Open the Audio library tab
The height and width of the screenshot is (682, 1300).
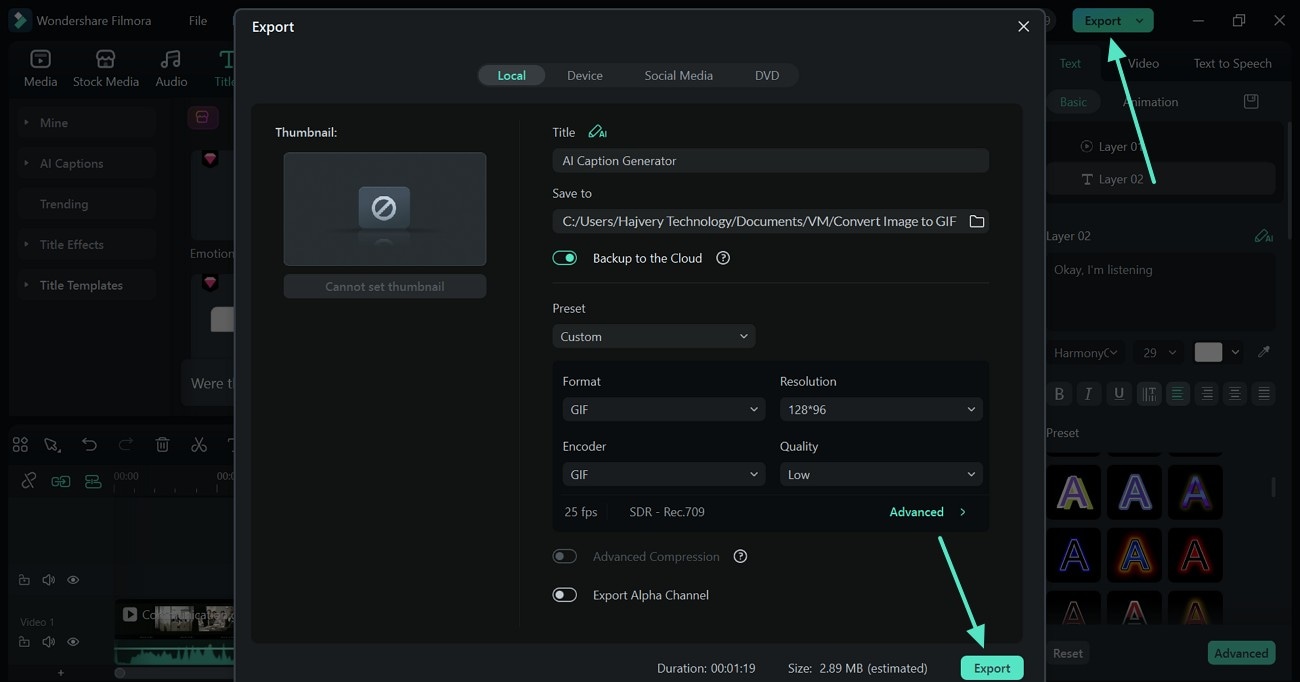pyautogui.click(x=171, y=68)
